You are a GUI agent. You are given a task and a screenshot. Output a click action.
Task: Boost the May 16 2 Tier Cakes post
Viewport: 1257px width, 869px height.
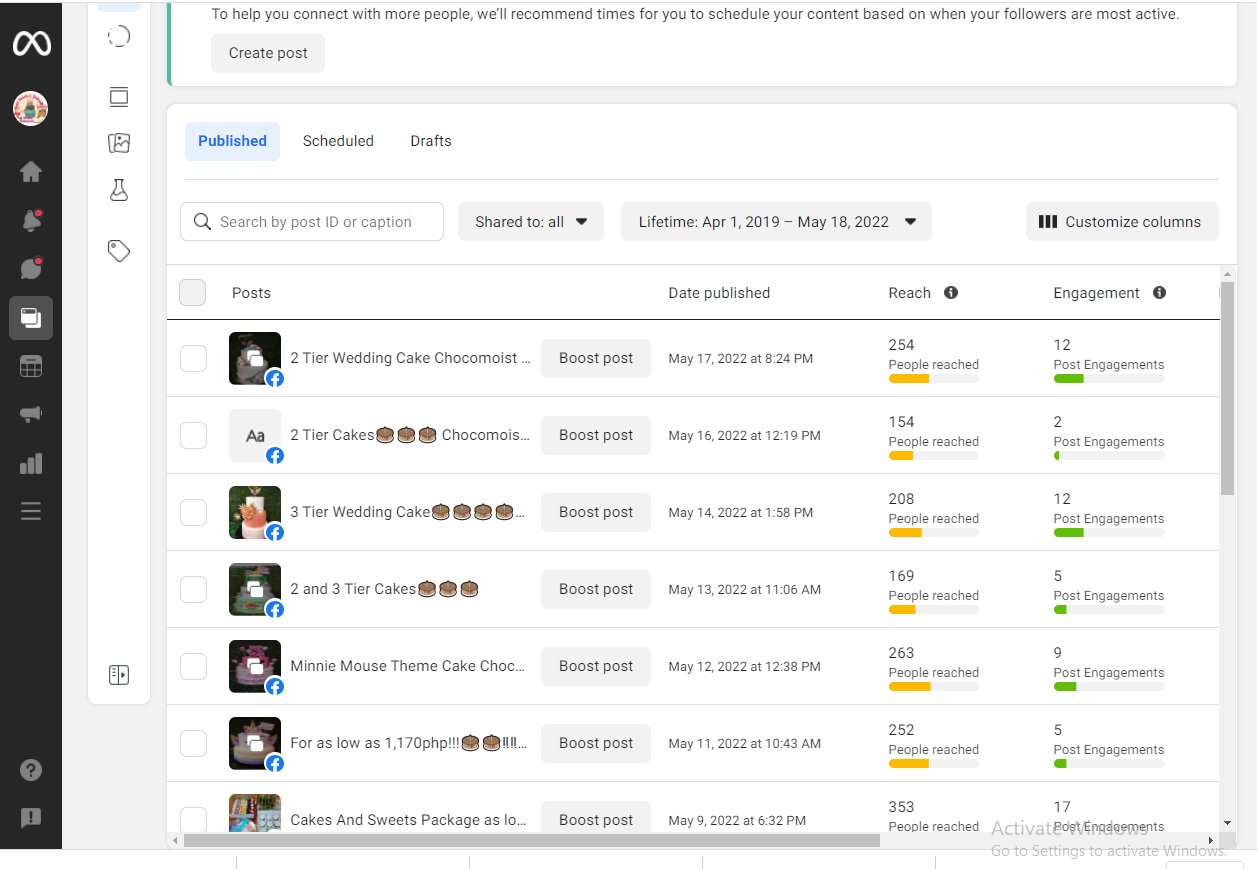596,435
